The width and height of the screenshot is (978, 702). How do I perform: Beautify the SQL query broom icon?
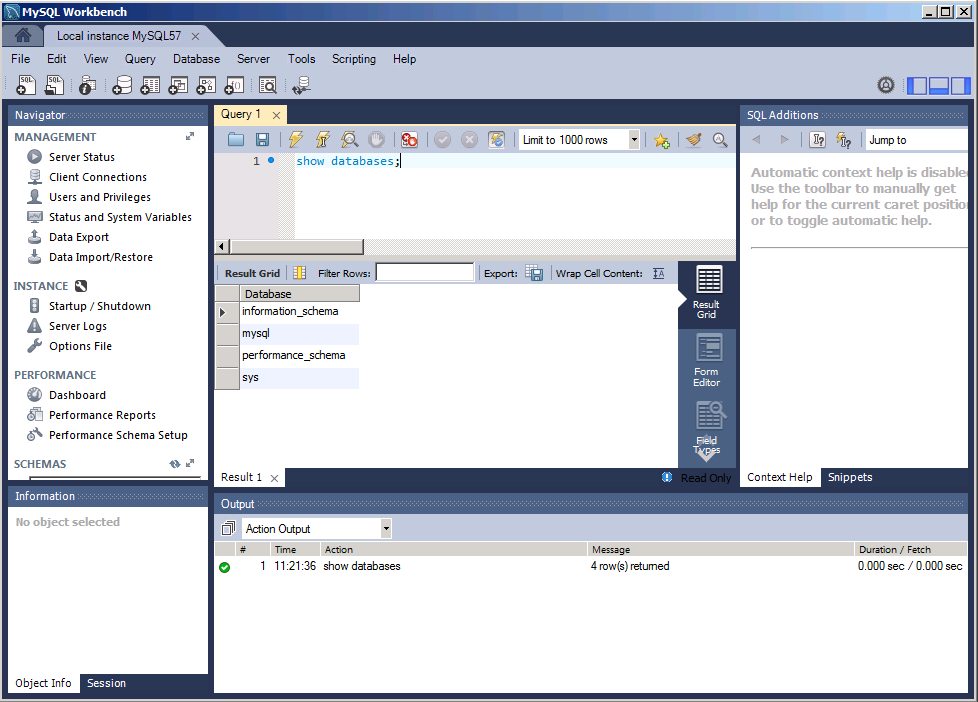pos(694,140)
